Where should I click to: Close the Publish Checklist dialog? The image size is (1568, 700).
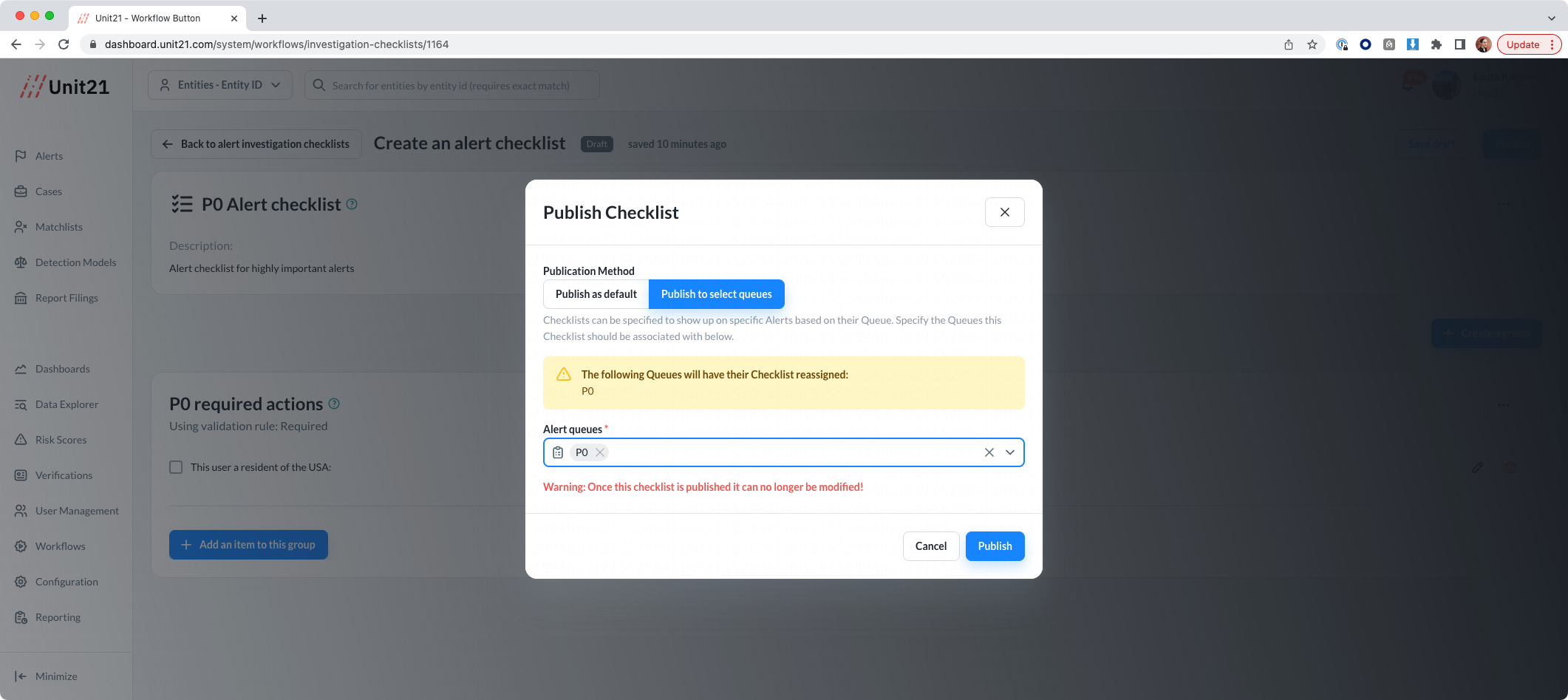[x=1004, y=212]
